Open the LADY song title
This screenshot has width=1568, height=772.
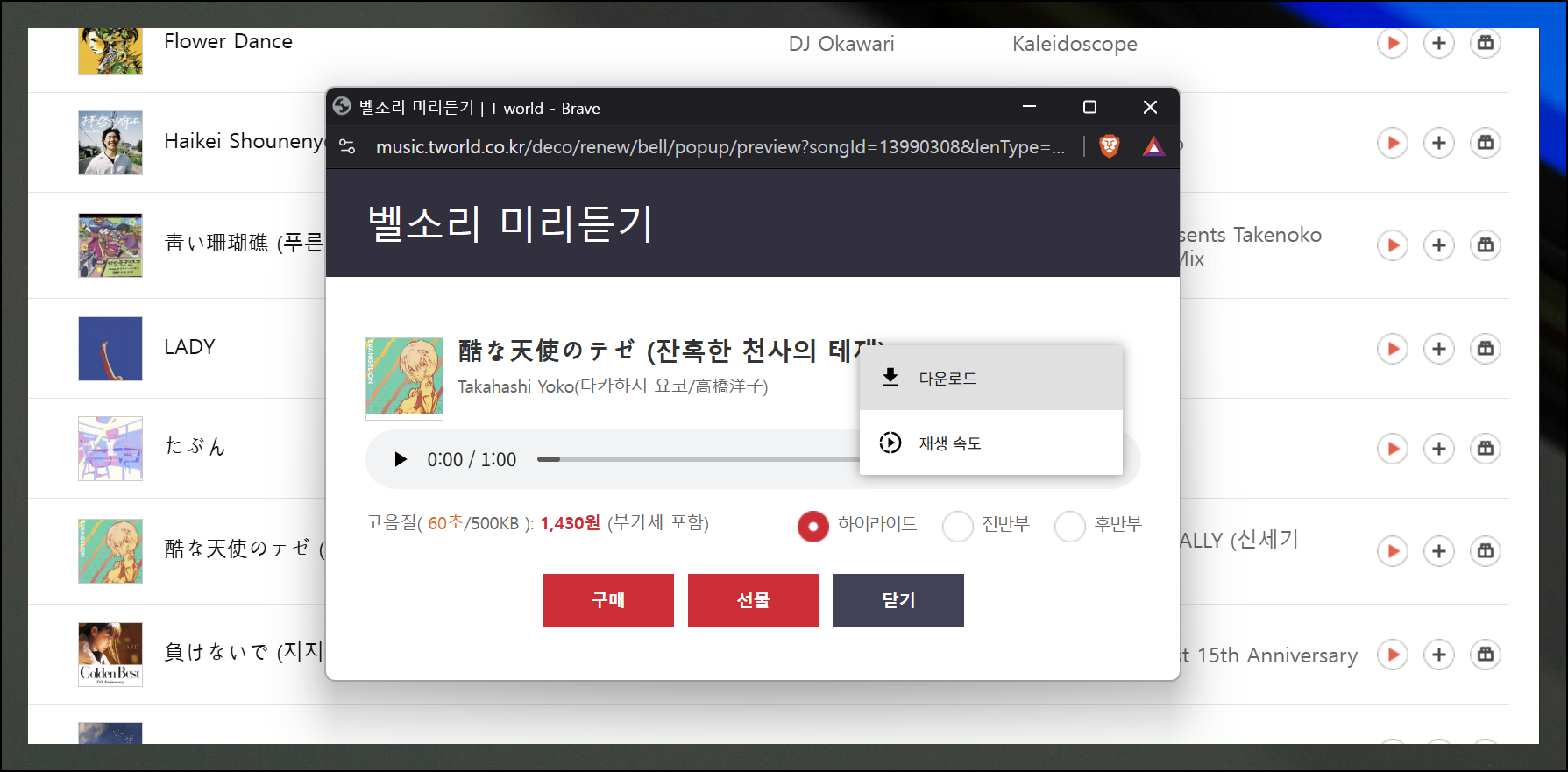click(x=189, y=347)
